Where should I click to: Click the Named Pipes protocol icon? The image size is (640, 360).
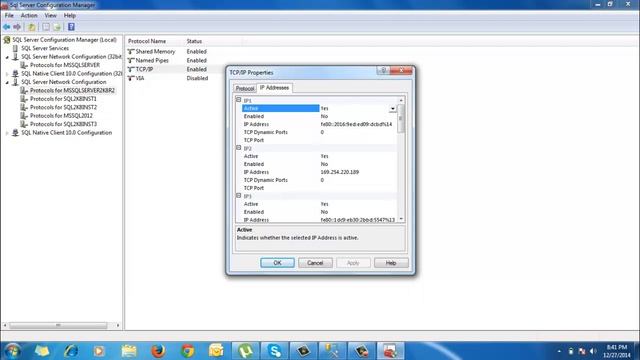point(131,60)
